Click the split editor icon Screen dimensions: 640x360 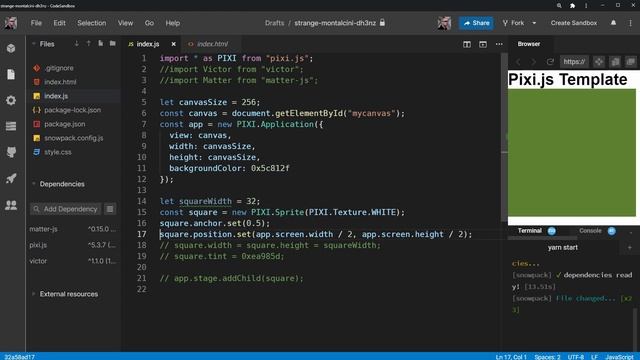(467, 44)
